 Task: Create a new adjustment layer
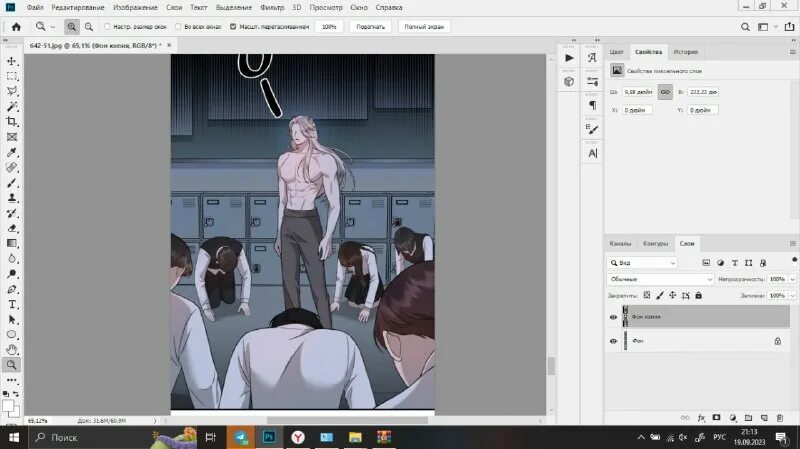(733, 418)
